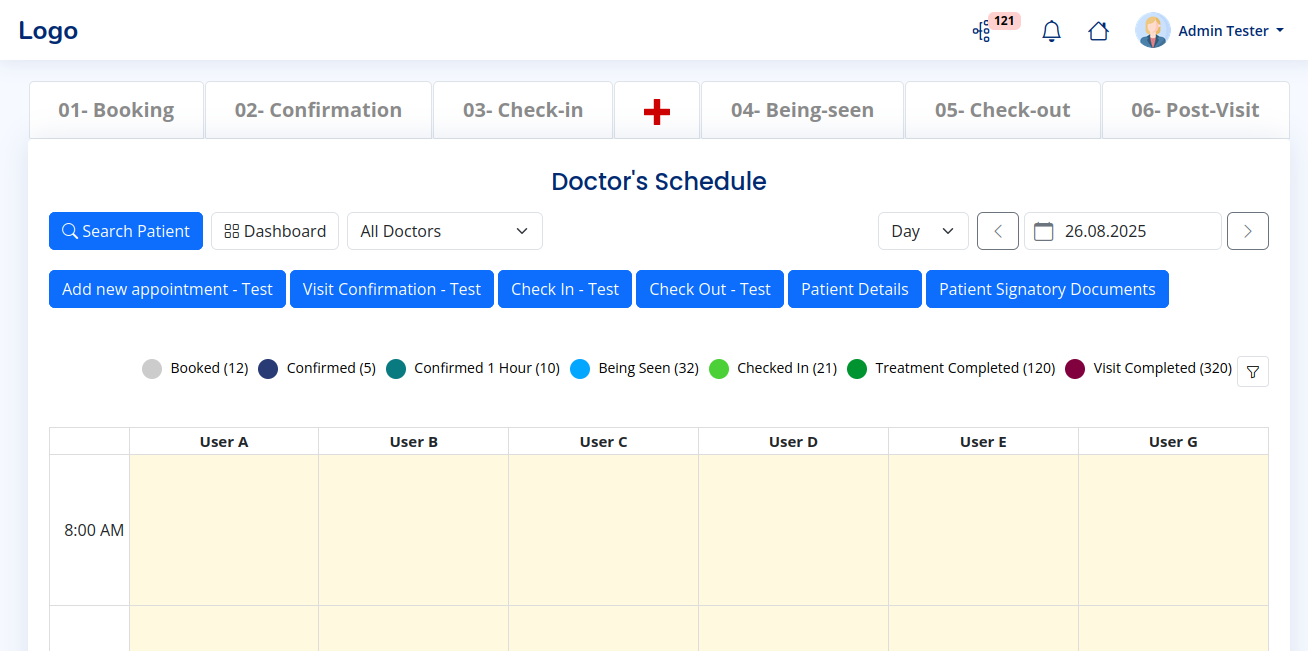Go to previous day with left chevron

[997, 231]
